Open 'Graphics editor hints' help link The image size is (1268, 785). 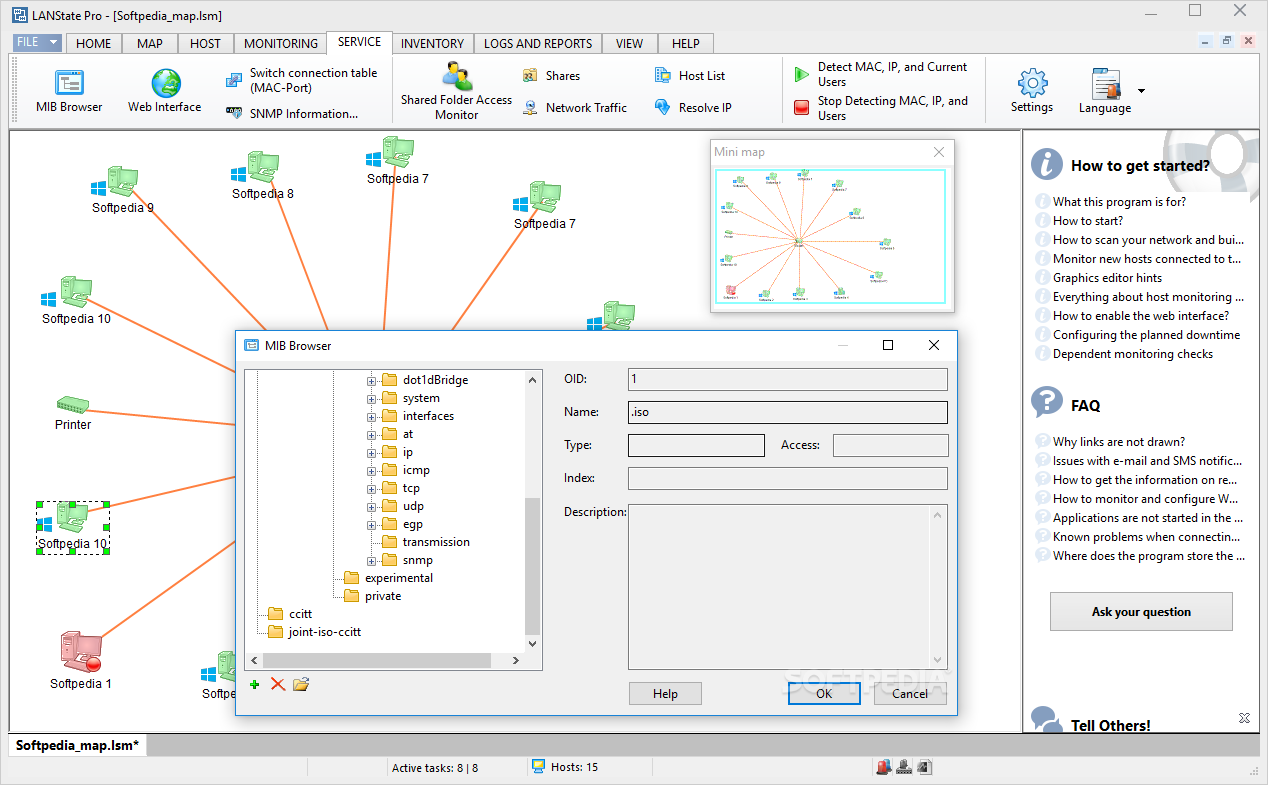click(x=1107, y=278)
